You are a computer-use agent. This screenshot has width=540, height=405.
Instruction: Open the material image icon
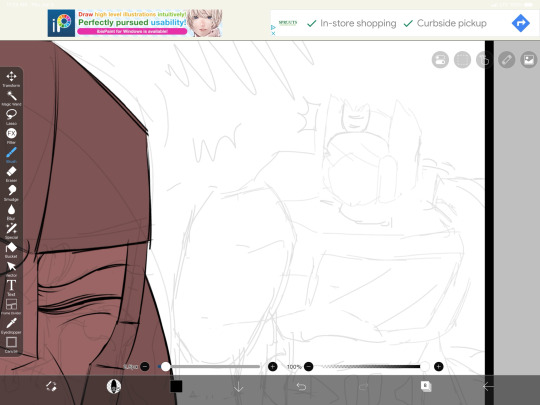coord(529,60)
